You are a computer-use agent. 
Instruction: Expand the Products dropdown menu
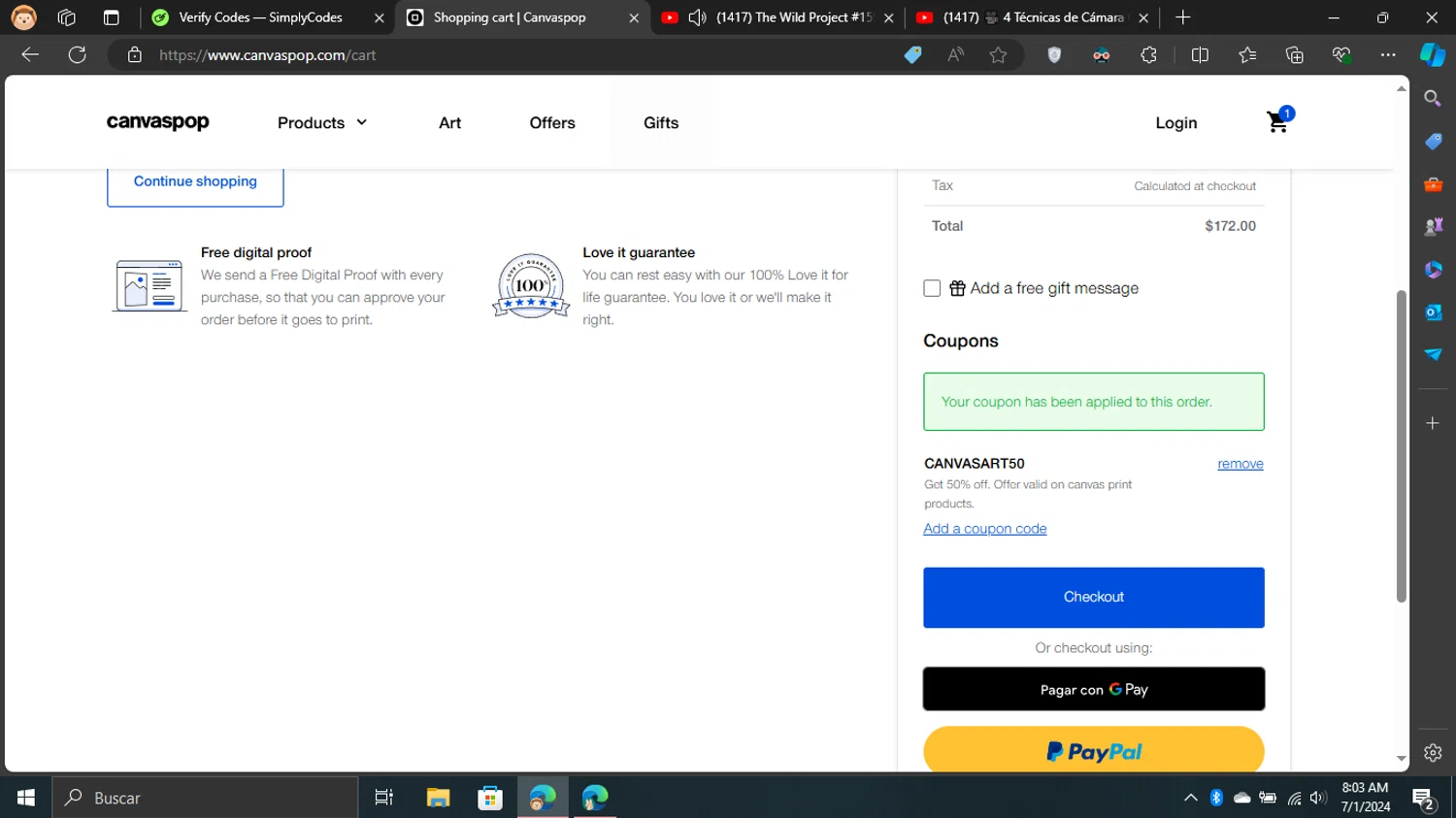click(322, 122)
